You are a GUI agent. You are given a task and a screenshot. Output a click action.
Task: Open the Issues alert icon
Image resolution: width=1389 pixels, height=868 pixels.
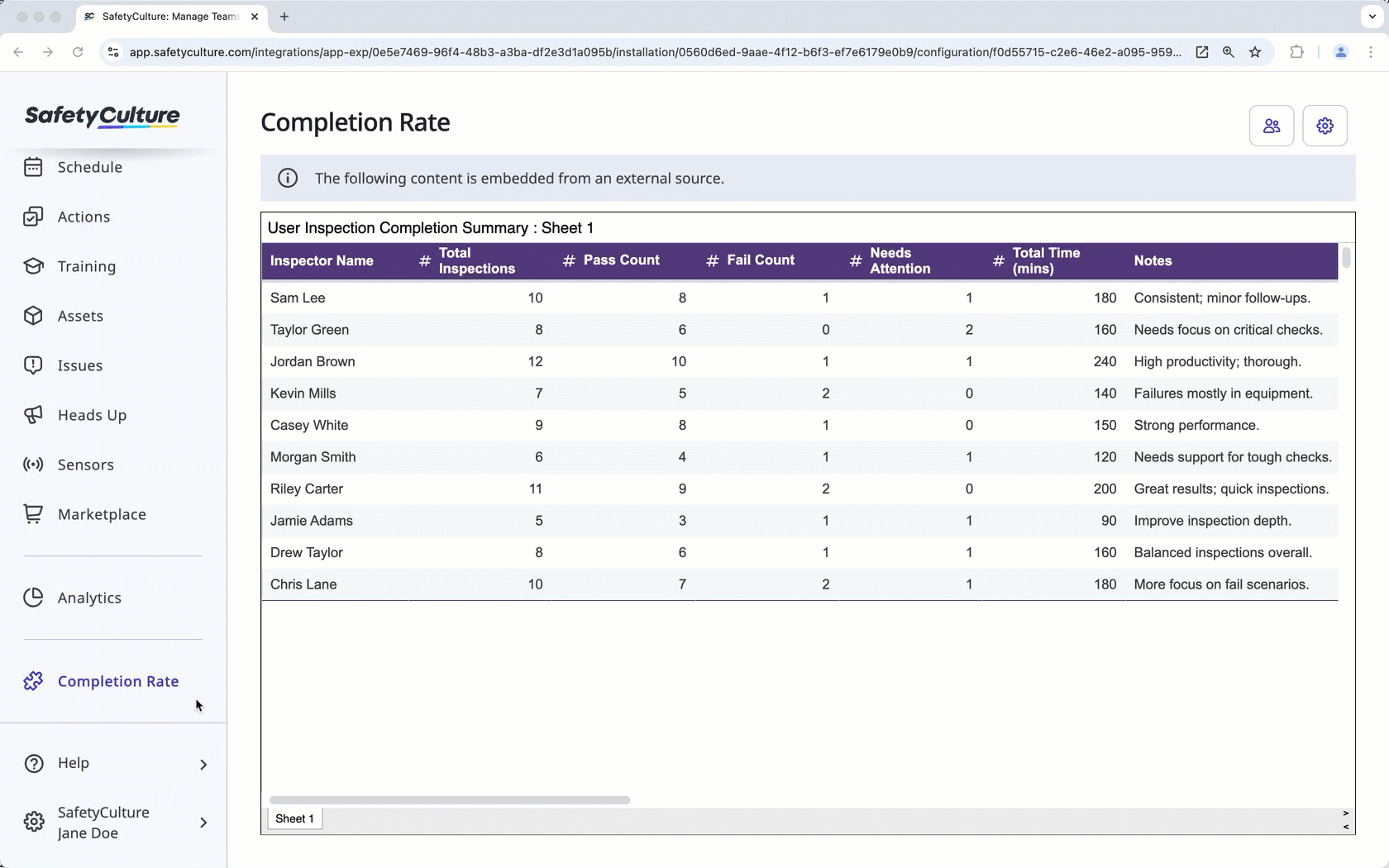pos(33,365)
